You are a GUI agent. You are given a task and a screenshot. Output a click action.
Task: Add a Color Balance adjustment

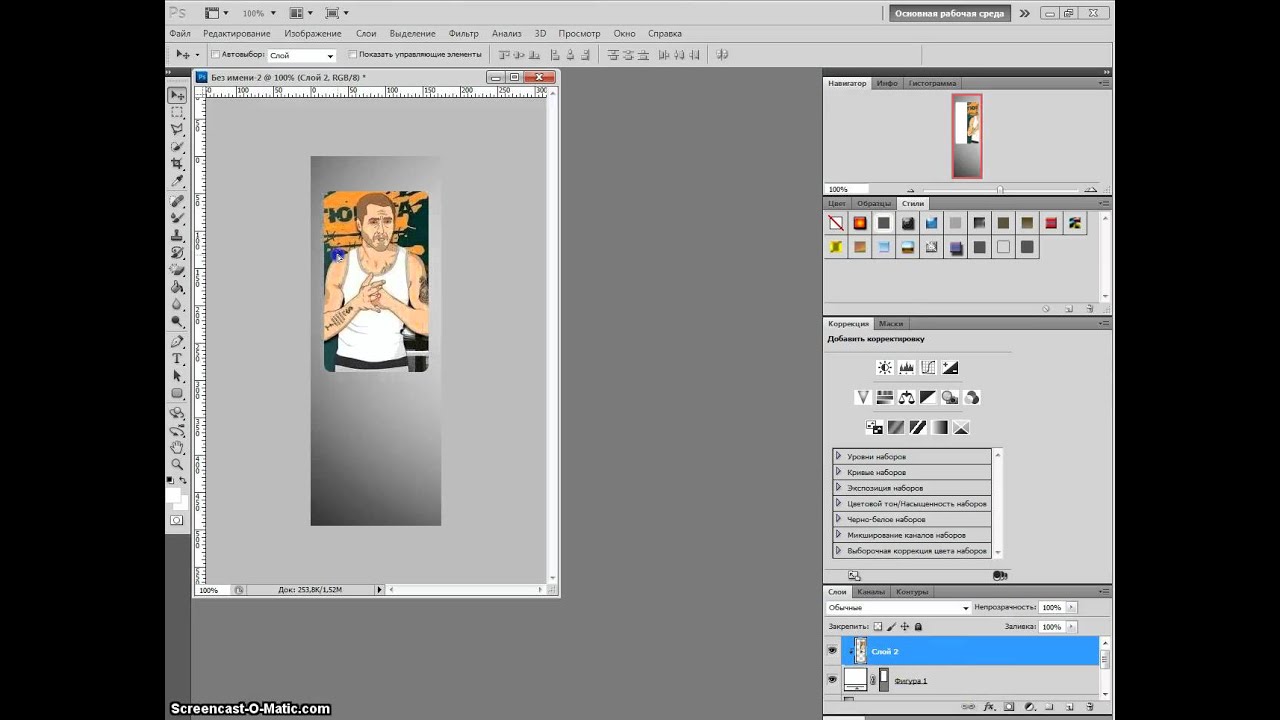[x=906, y=397]
